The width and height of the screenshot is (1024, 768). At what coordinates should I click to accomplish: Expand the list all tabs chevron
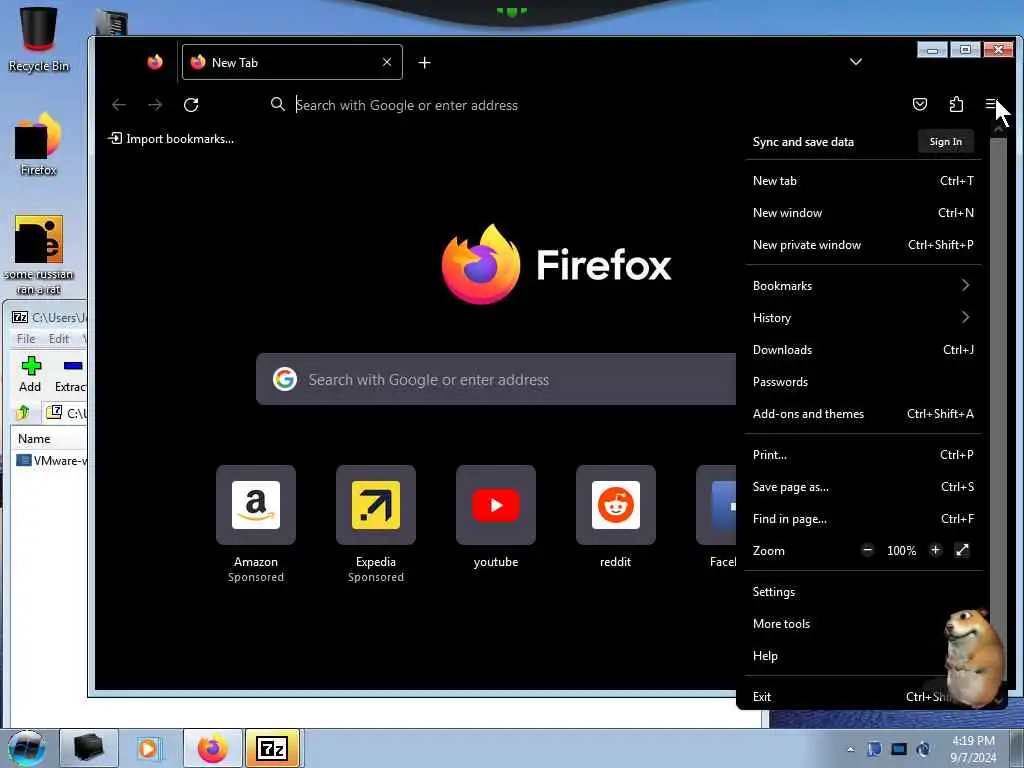856,62
